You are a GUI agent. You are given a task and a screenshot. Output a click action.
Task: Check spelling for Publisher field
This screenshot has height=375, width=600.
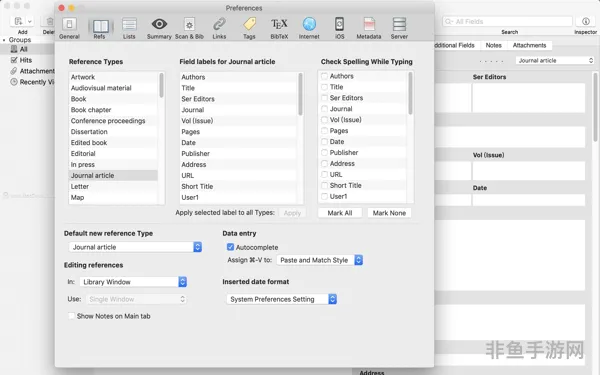click(x=324, y=153)
